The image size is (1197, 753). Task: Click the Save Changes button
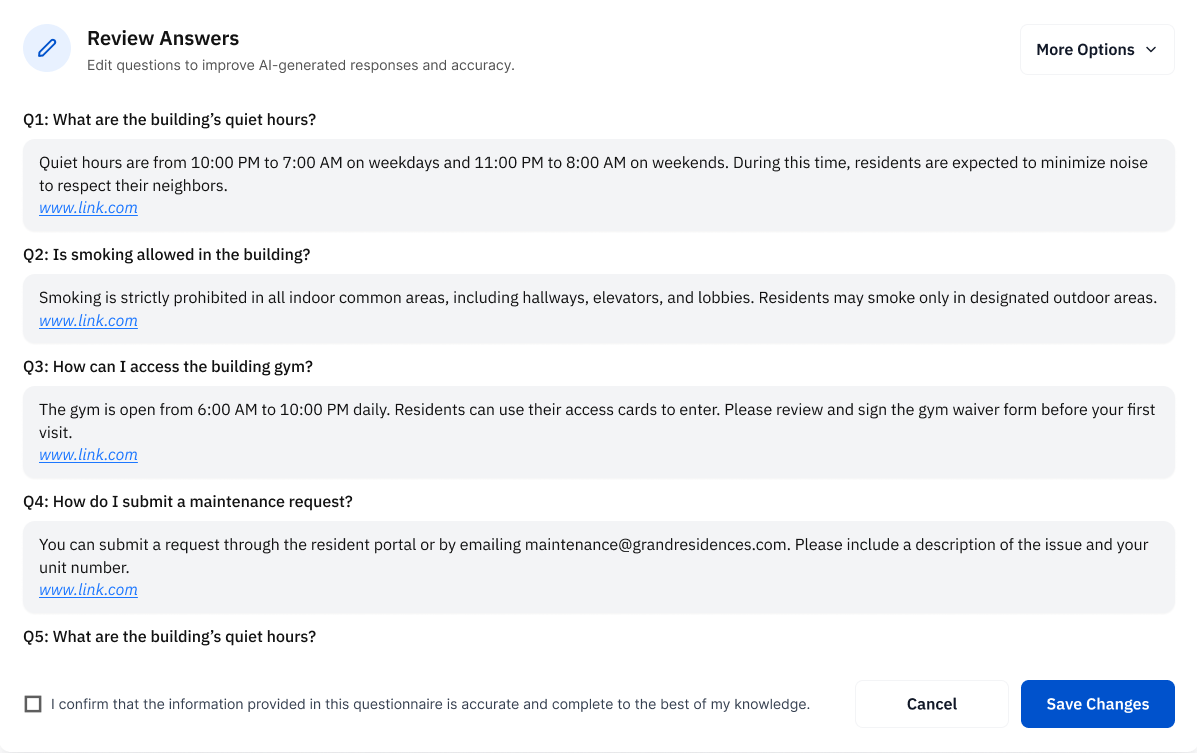1097,704
